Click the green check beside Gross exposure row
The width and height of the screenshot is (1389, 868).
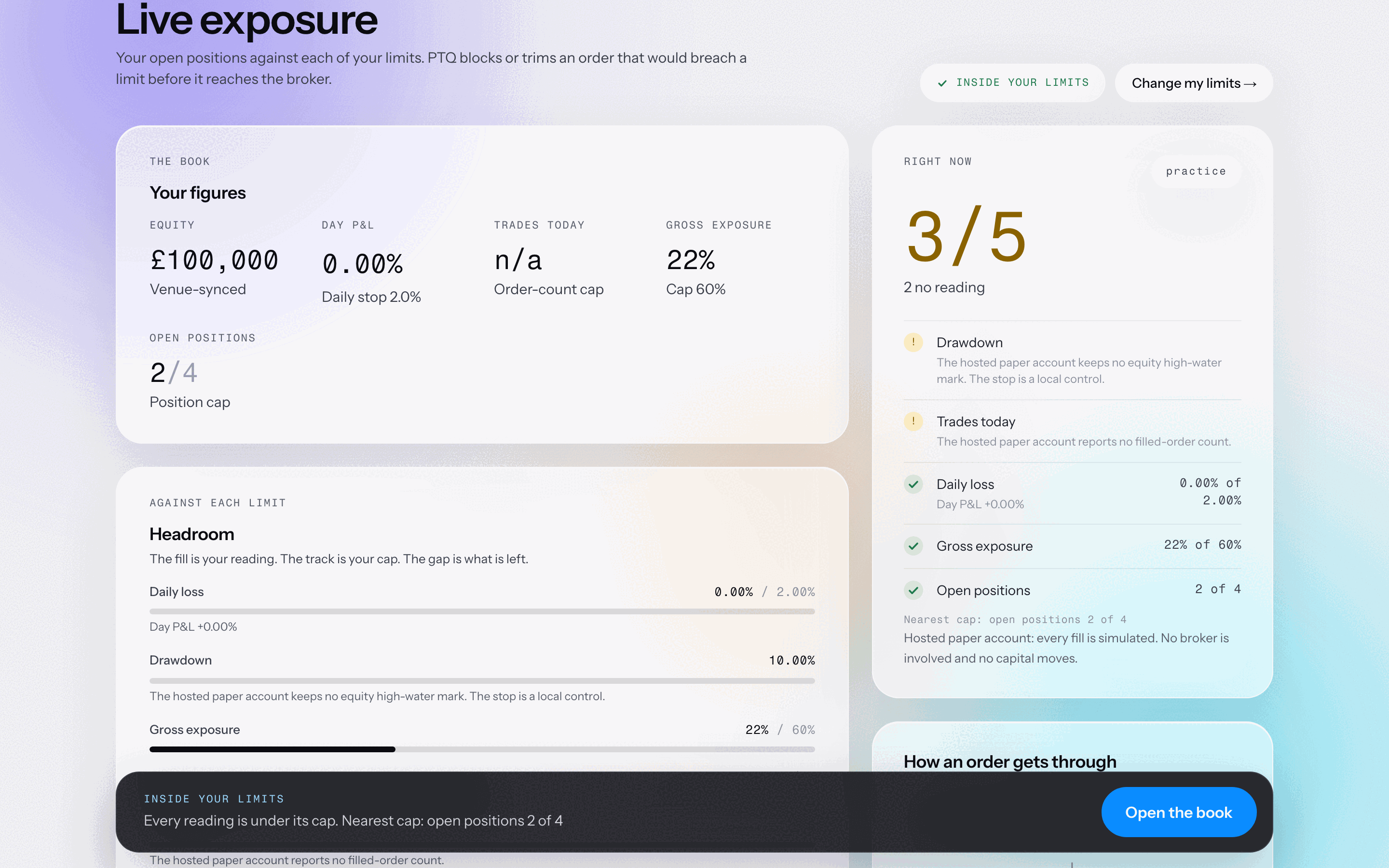point(912,546)
